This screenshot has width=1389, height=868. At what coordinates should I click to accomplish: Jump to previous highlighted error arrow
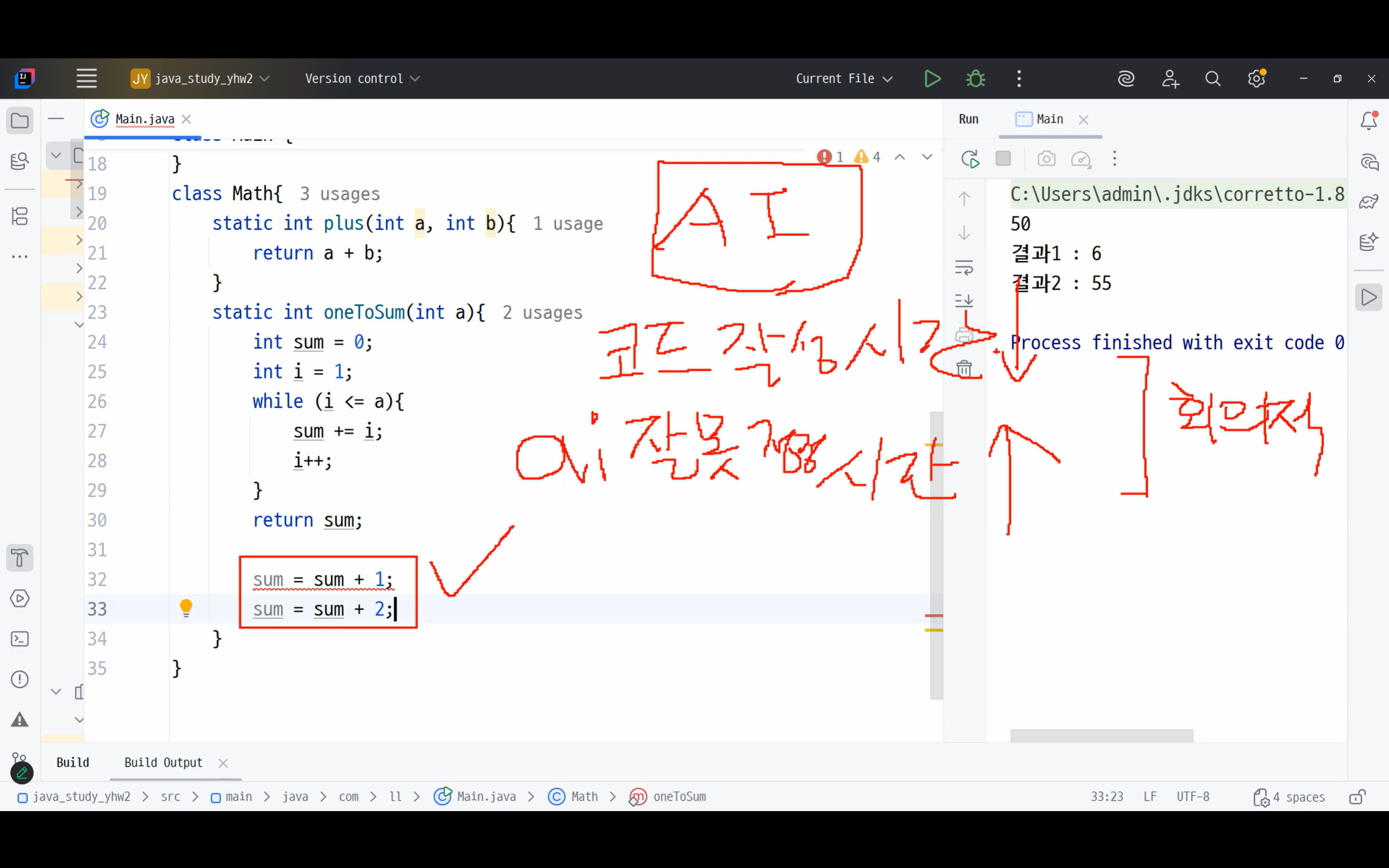(900, 157)
